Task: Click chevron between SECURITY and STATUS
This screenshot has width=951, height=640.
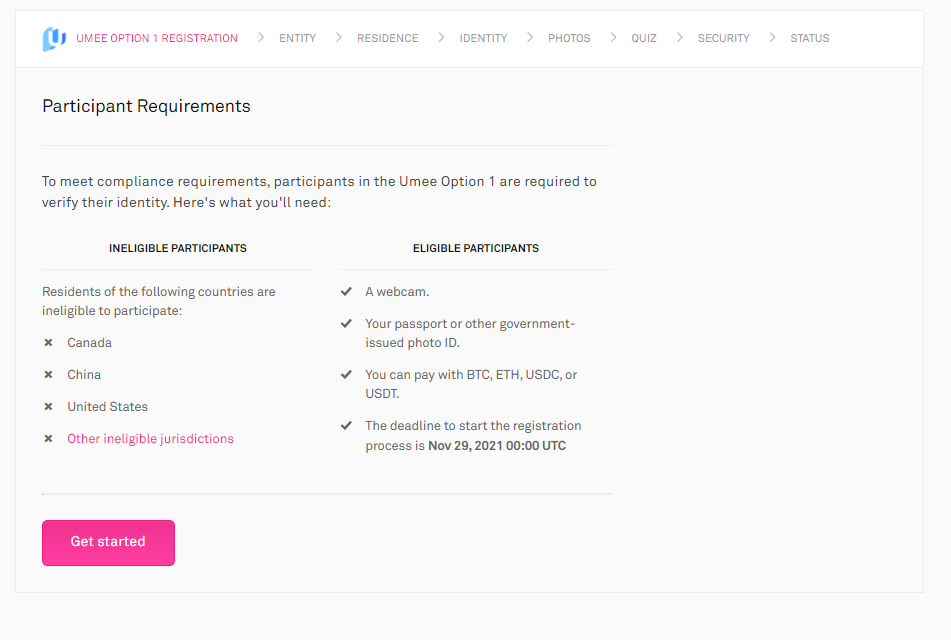Action: click(x=772, y=38)
